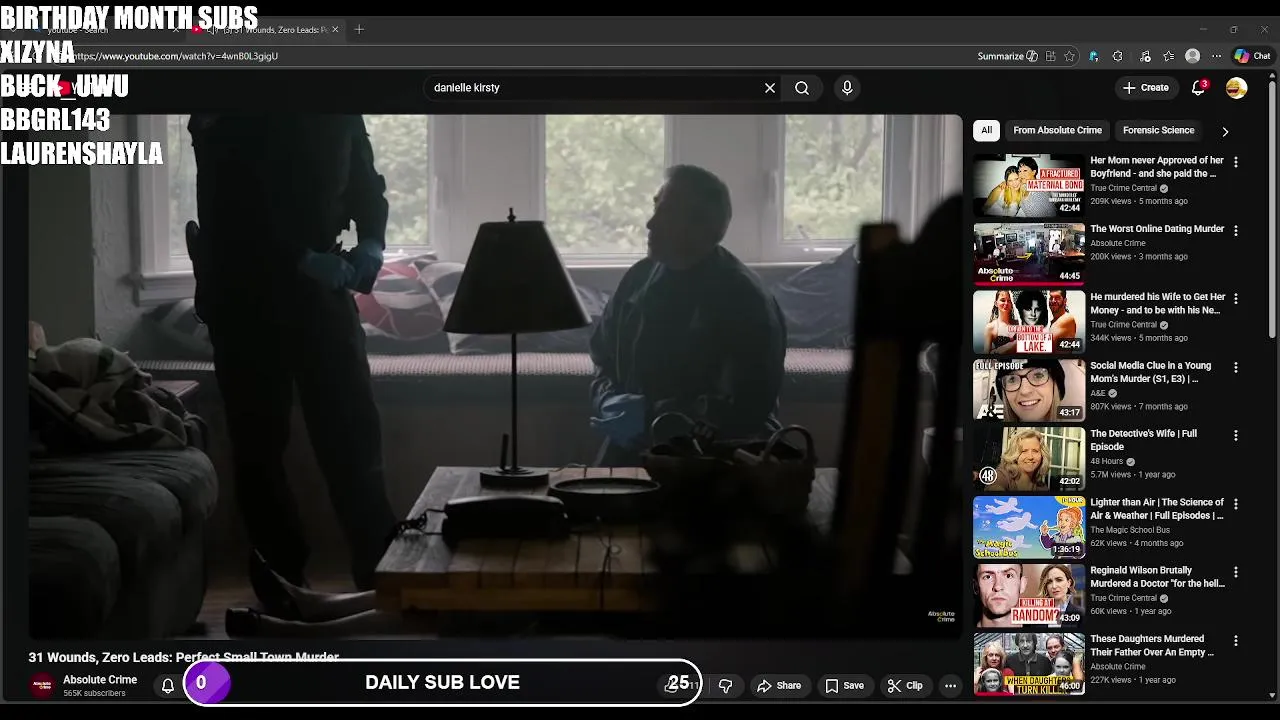Image resolution: width=1280 pixels, height=720 pixels.
Task: Click the Summarize button in address bar
Action: 1007,56
